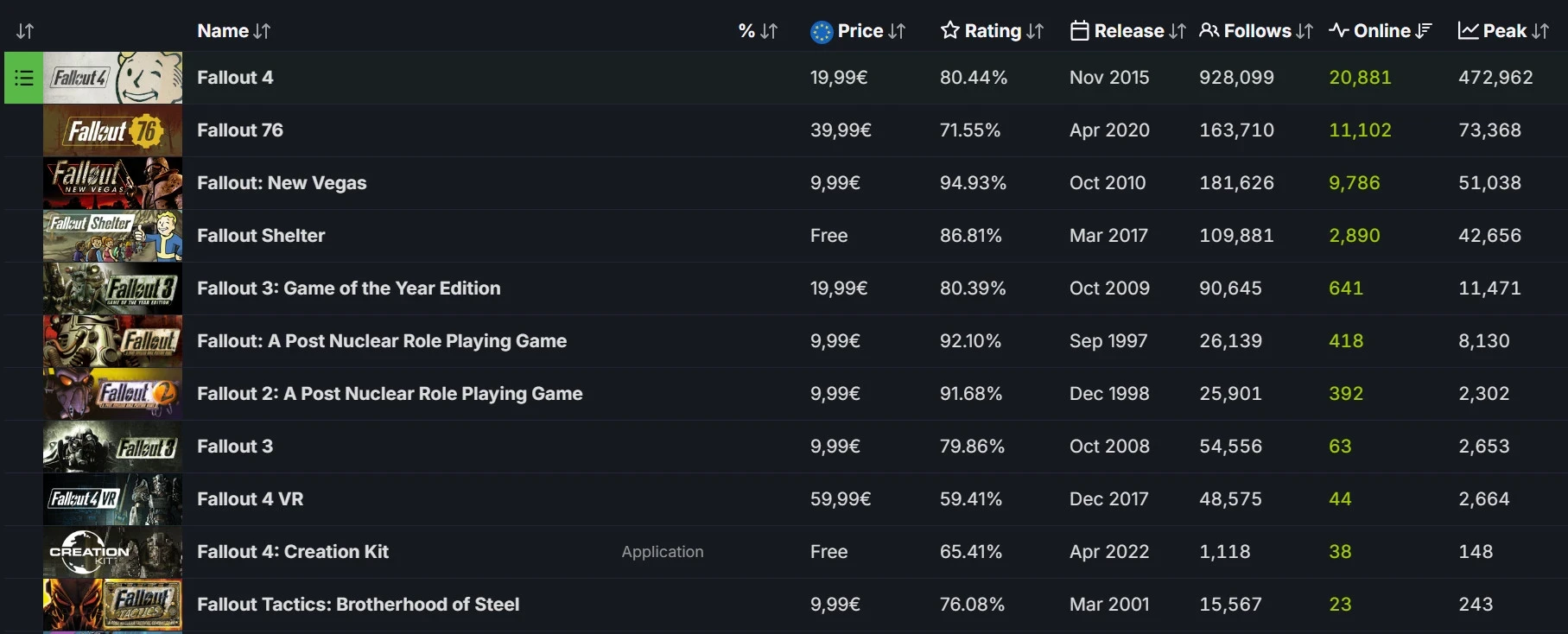This screenshot has width=1568, height=634.
Task: Click the Fallout 3 row title
Action: [235, 447]
